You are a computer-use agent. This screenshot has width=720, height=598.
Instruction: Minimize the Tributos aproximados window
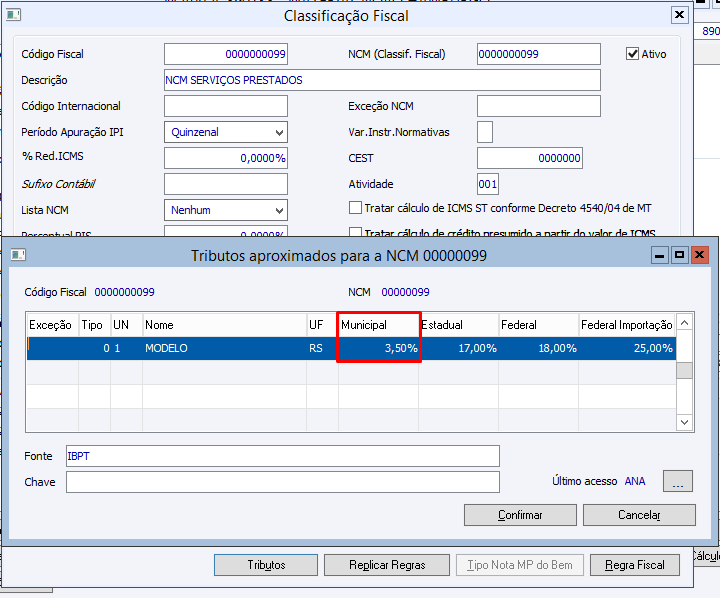point(659,255)
